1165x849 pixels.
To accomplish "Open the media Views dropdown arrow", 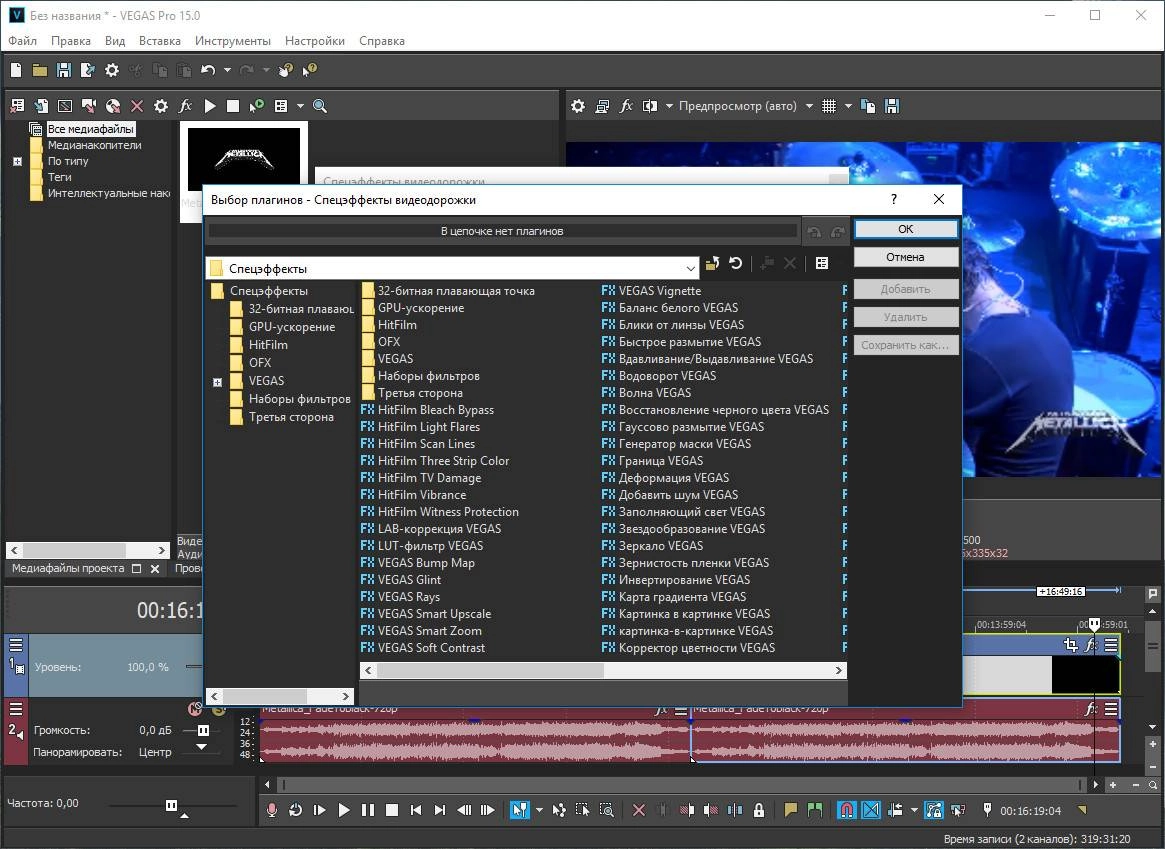I will [300, 106].
